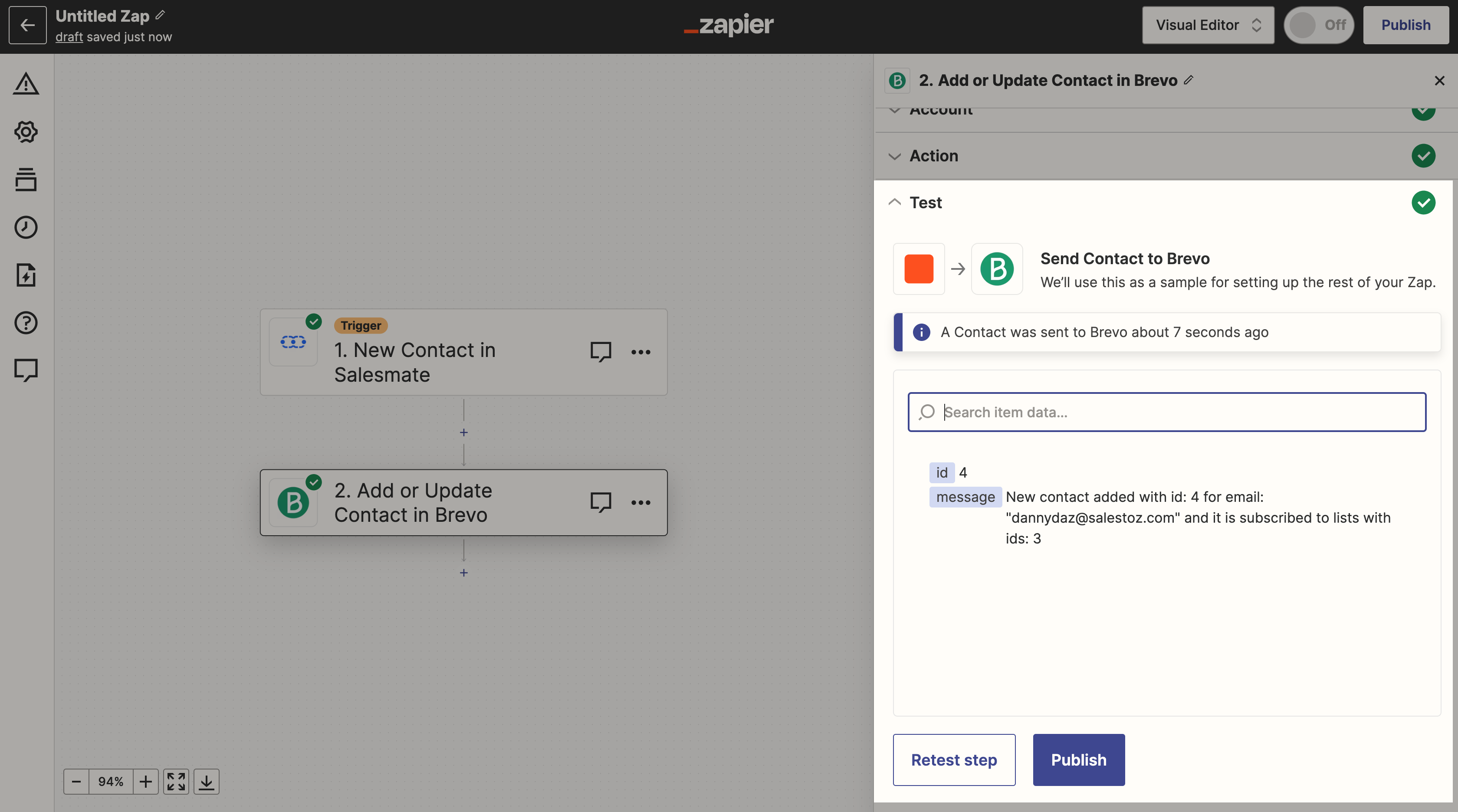Click the back arrow button
1458x812 pixels.
pyautogui.click(x=27, y=25)
